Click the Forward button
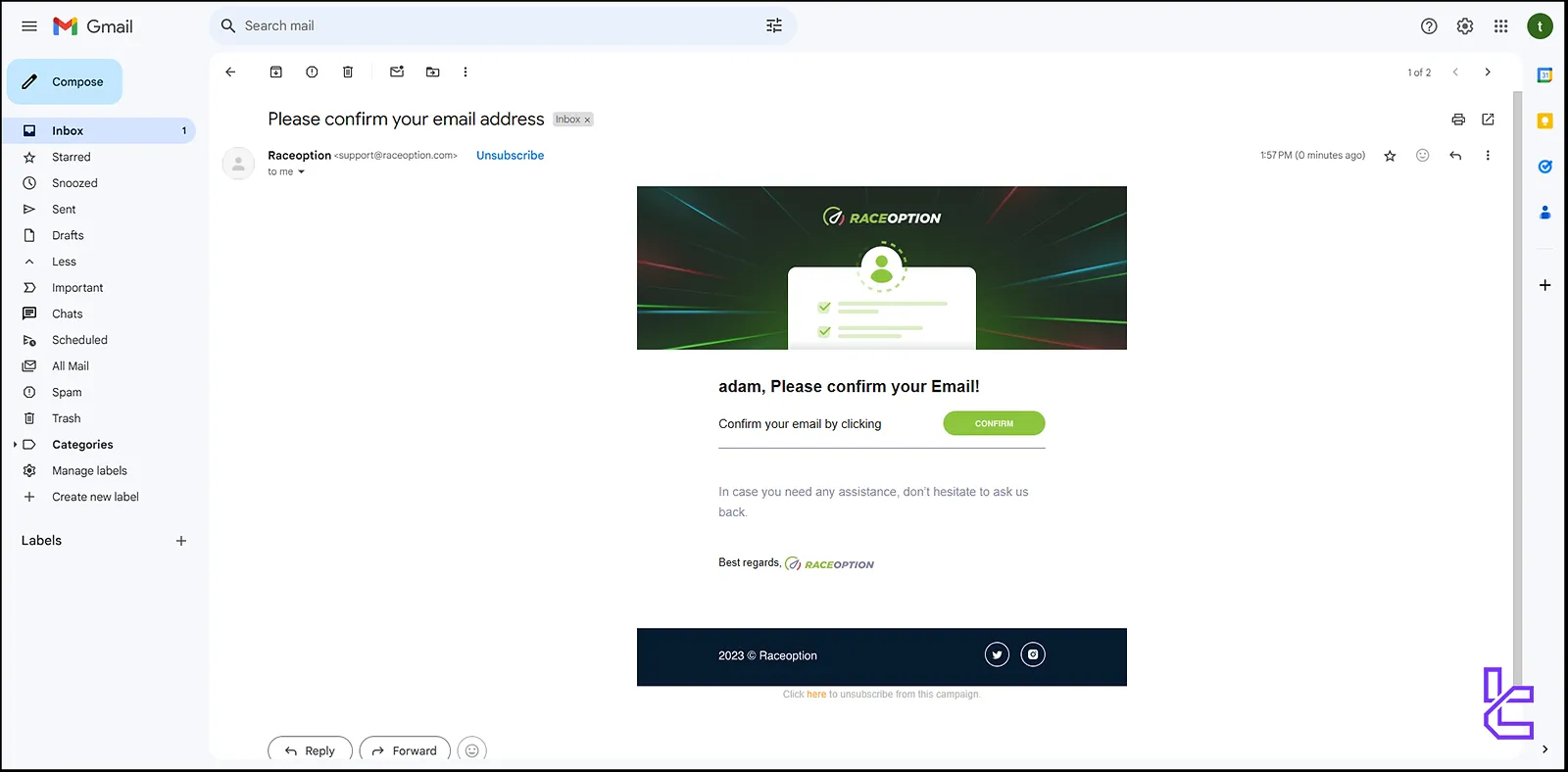The image size is (1568, 772). click(405, 750)
